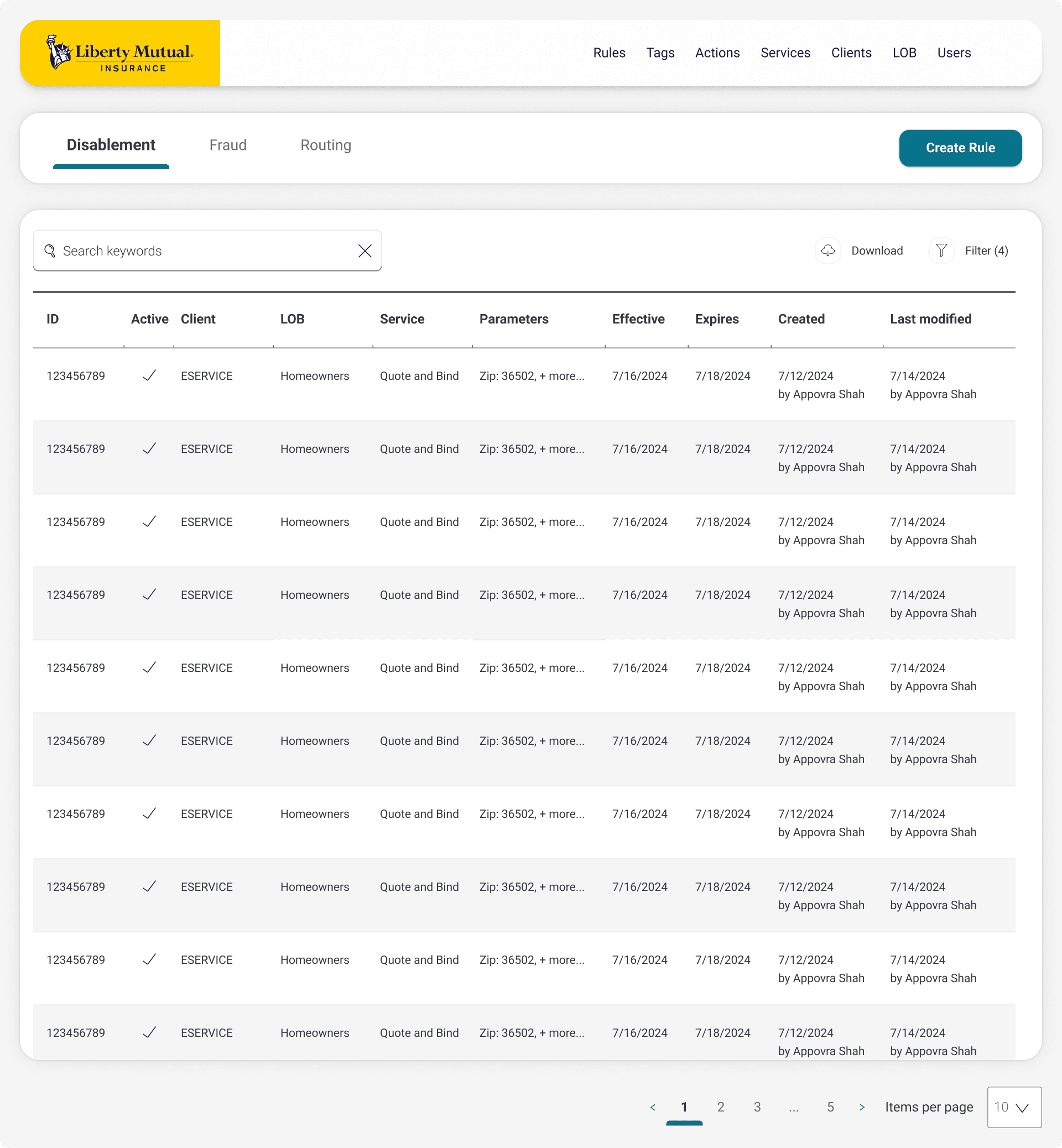Click the Create Rule button
1062x1148 pixels.
[x=960, y=148]
